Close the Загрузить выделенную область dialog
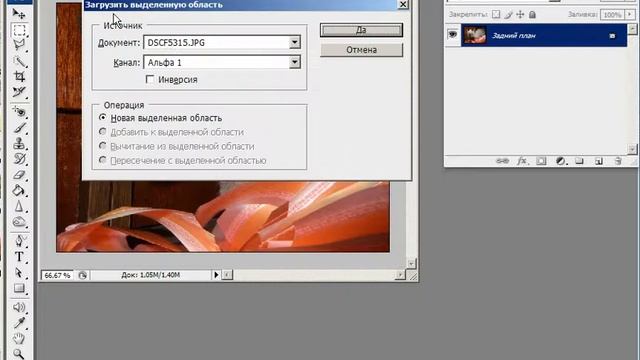 [x=403, y=4]
